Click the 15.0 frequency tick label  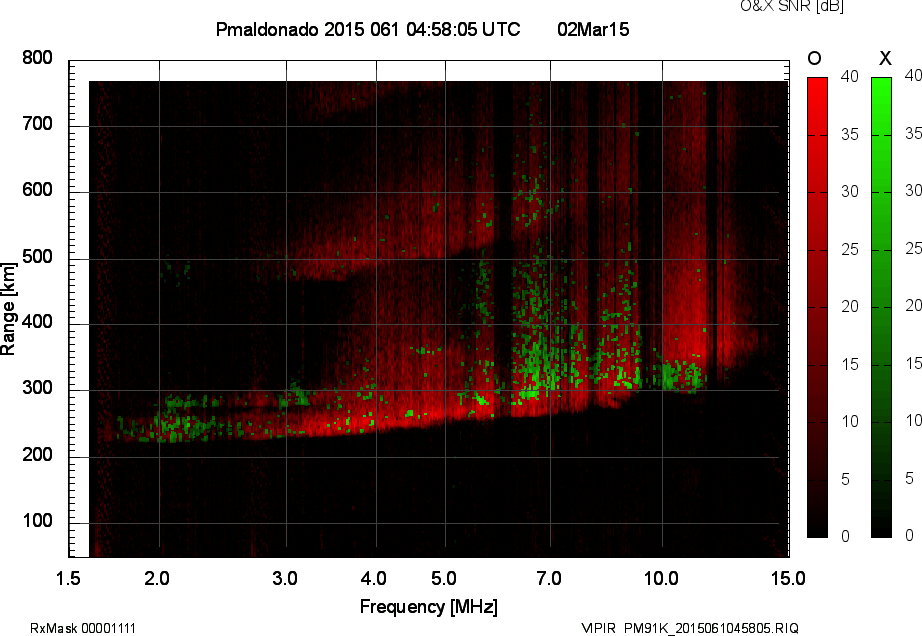click(788, 578)
